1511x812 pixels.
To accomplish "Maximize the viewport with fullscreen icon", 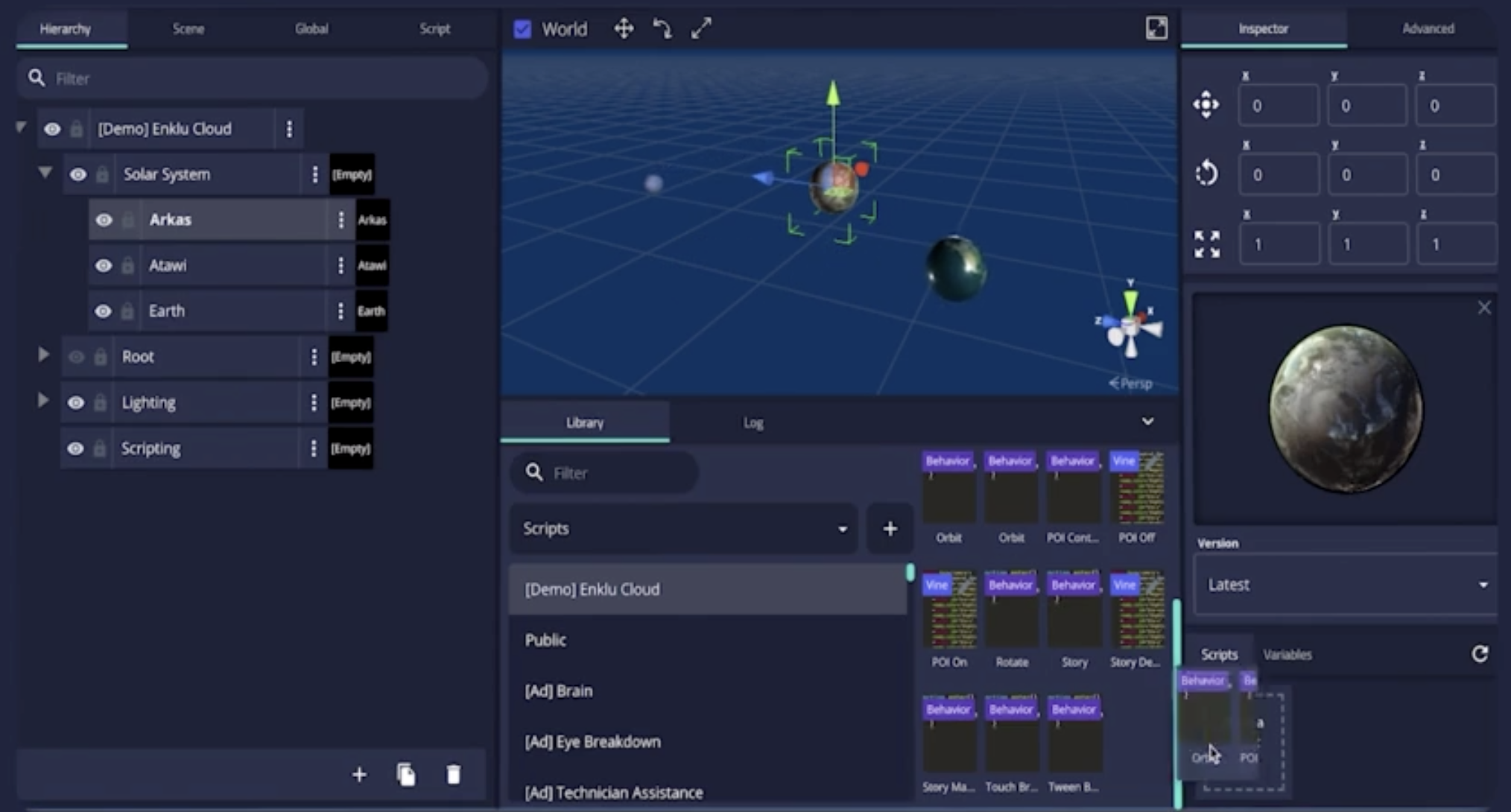I will 1156,28.
